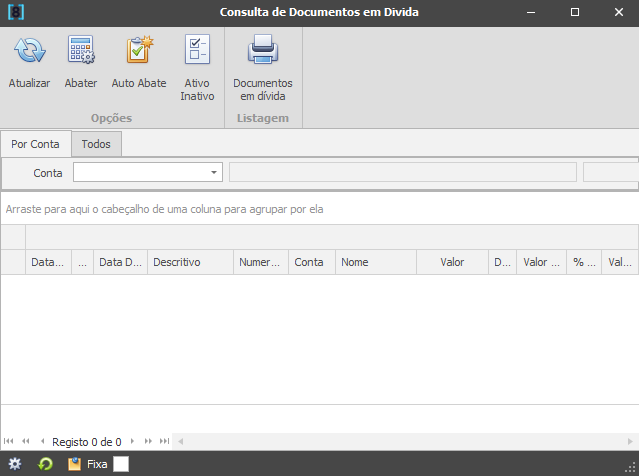Toggle Ativo Inativo filter in ribbon
This screenshot has width=639, height=476.
pos(197,51)
